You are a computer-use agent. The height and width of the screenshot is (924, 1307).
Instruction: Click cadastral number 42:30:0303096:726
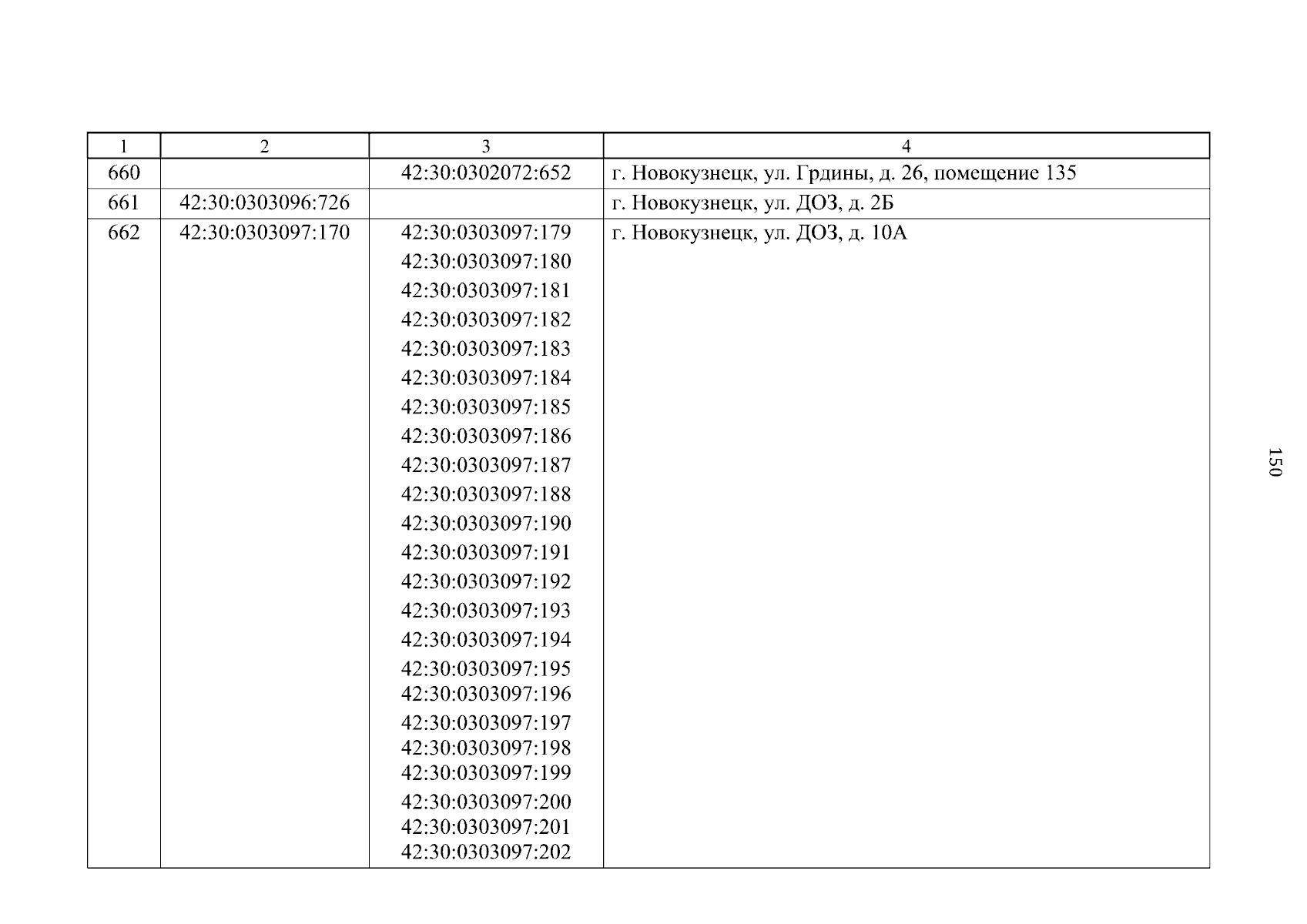(x=264, y=203)
